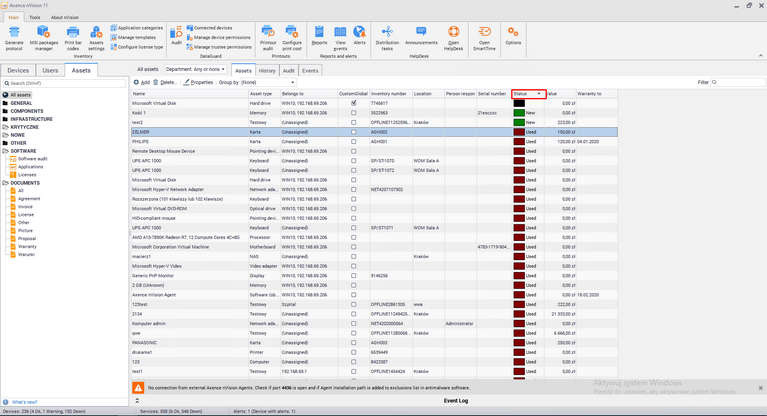Viewport: 767px width, 416px height.
Task: Check CustomGlobal box for ZELMER row
Action: 353,132
